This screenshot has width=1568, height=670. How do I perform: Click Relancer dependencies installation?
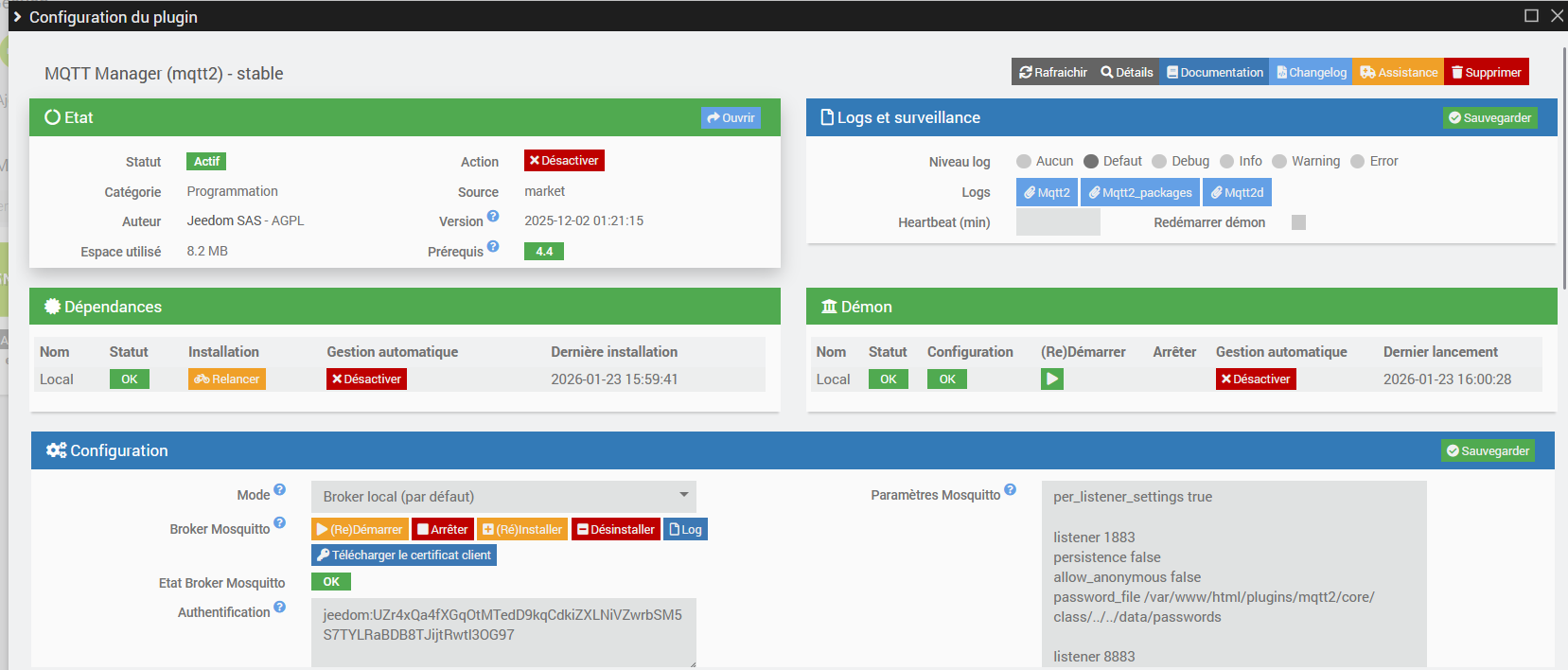point(227,379)
